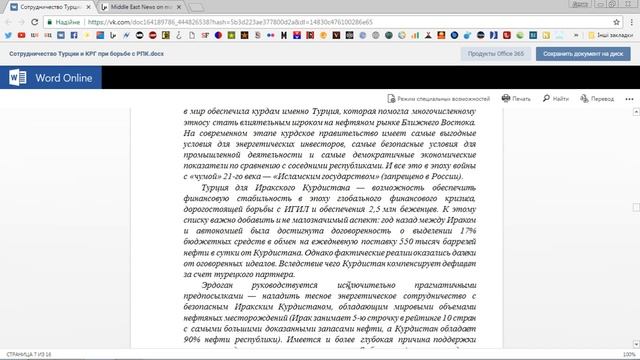Click the document filename title text
Viewport: 640px width, 360px height.
(86, 54)
